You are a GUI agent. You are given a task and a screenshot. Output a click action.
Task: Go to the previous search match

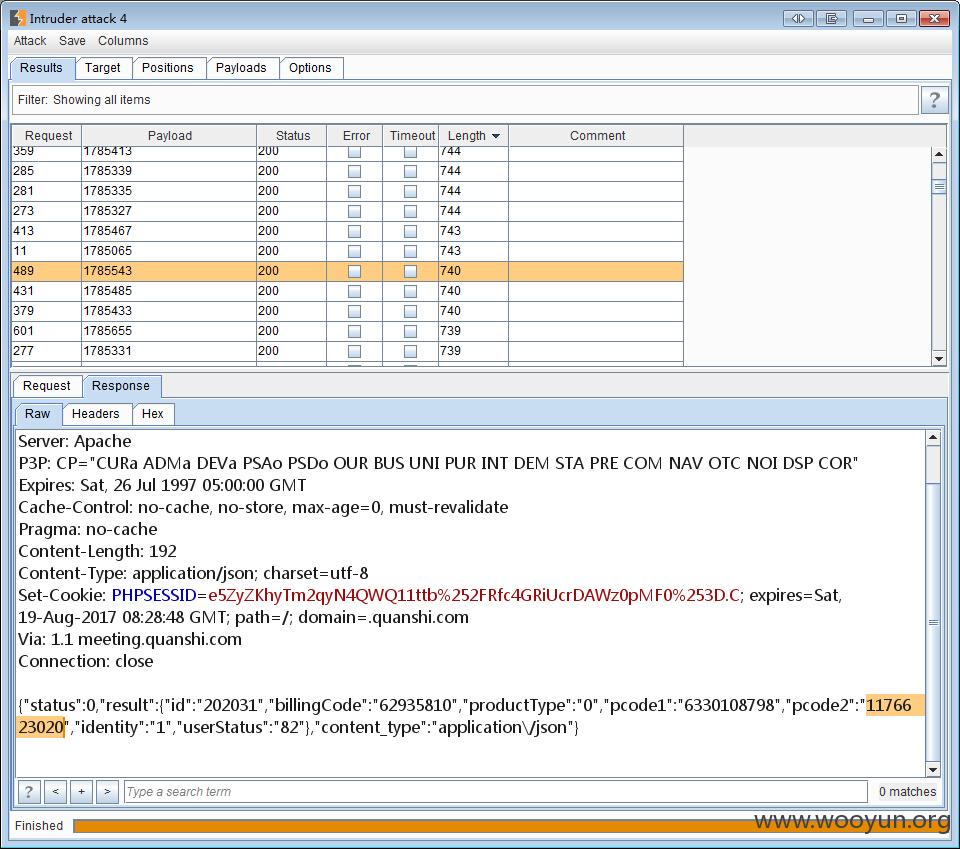55,791
